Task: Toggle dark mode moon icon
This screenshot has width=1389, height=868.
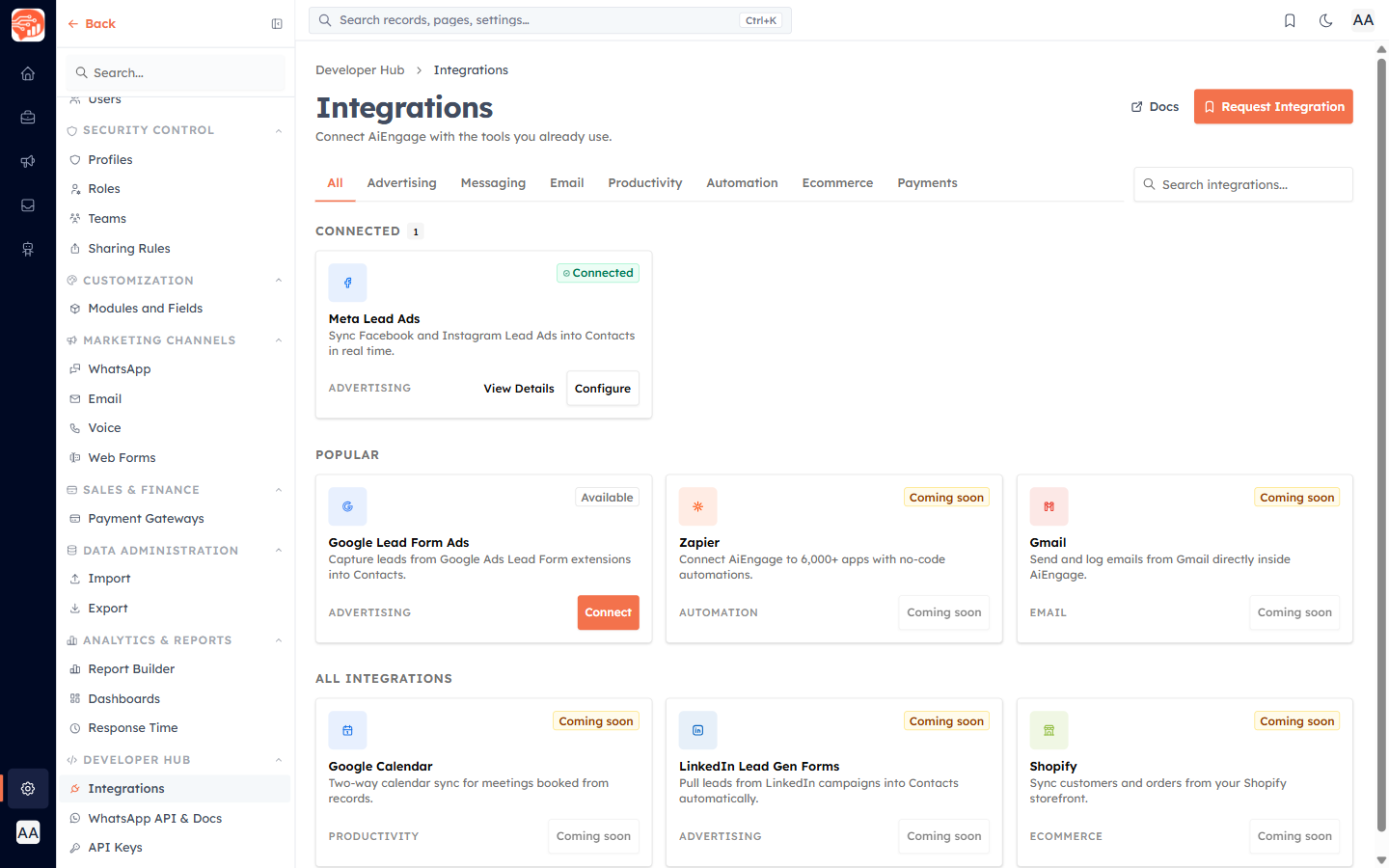Action: pyautogui.click(x=1326, y=20)
